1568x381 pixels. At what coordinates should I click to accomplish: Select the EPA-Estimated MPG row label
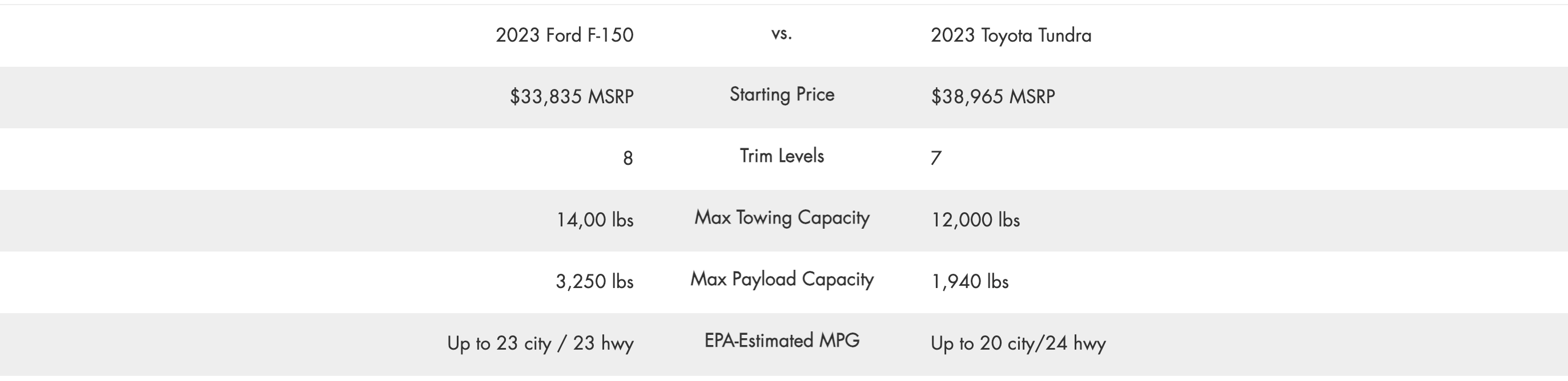(x=782, y=341)
